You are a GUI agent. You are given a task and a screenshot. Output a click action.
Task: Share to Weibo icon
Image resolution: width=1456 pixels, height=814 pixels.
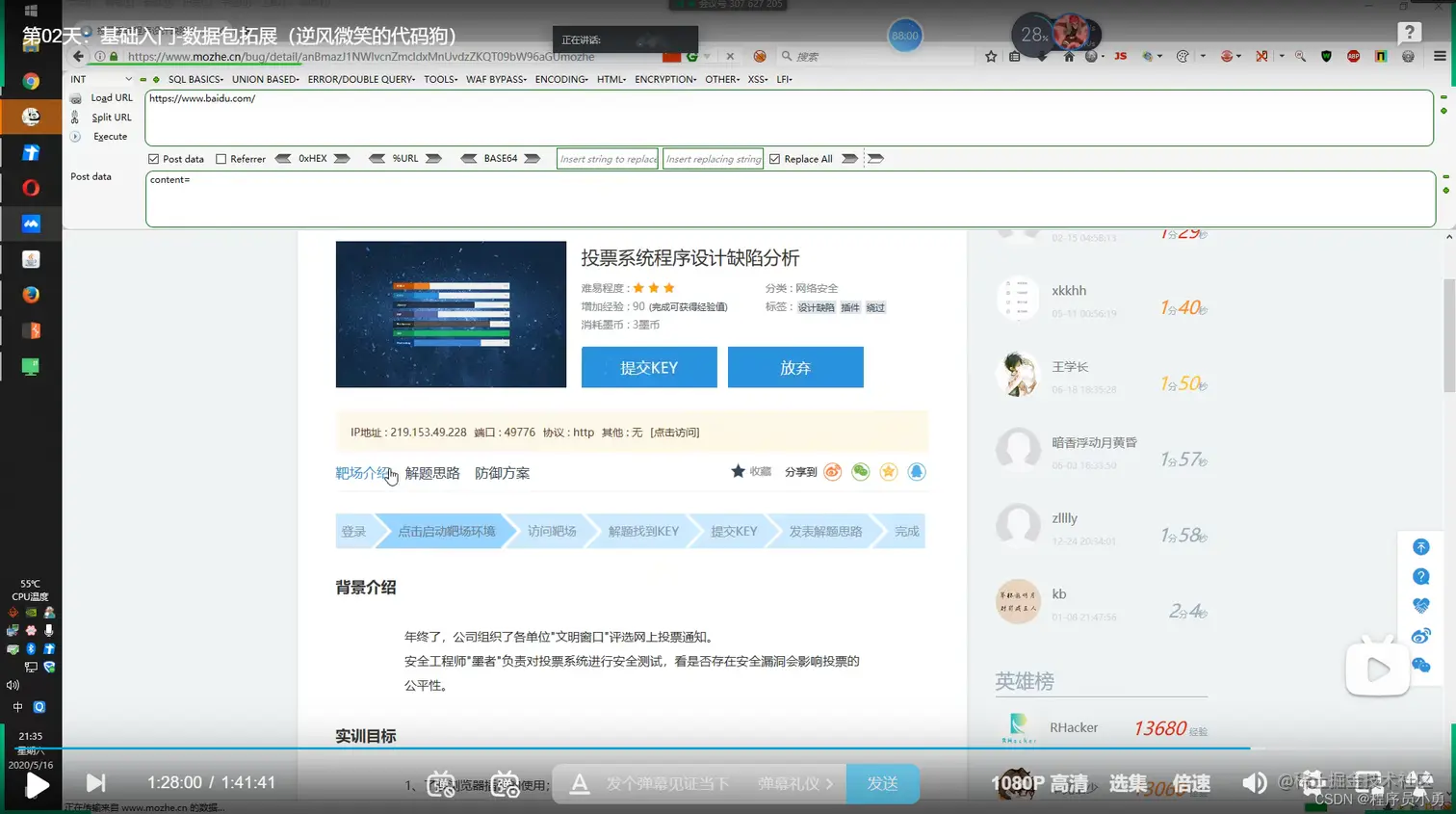(833, 472)
